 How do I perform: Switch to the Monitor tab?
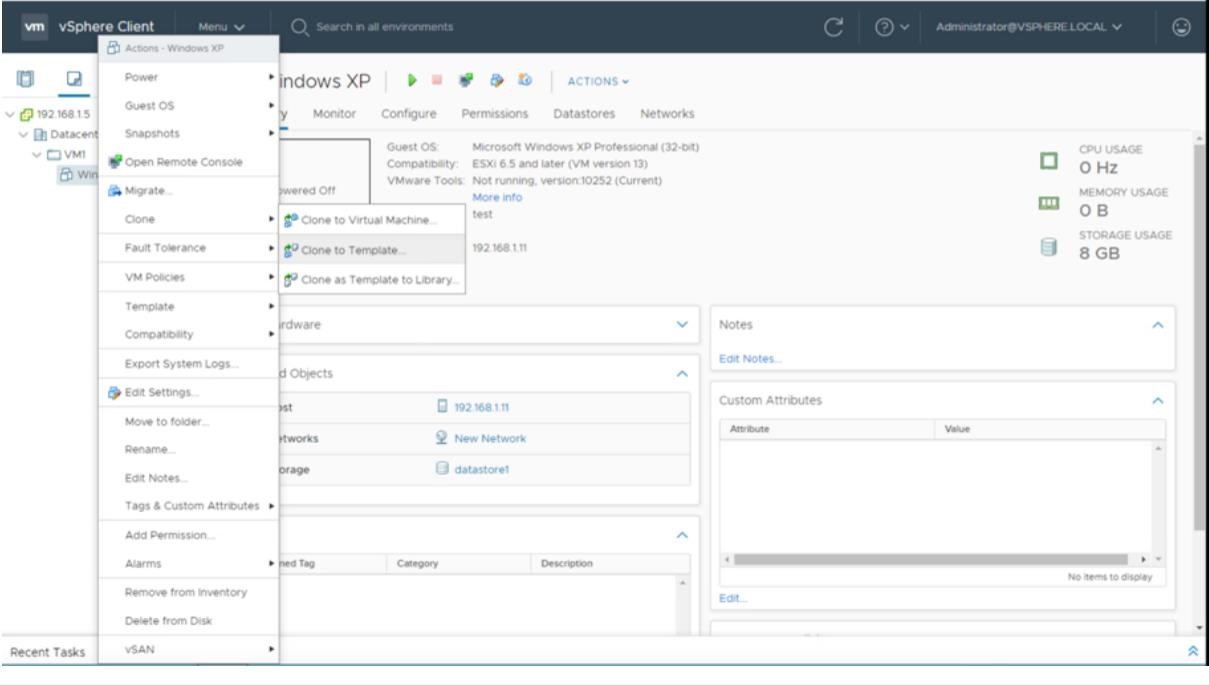335,114
